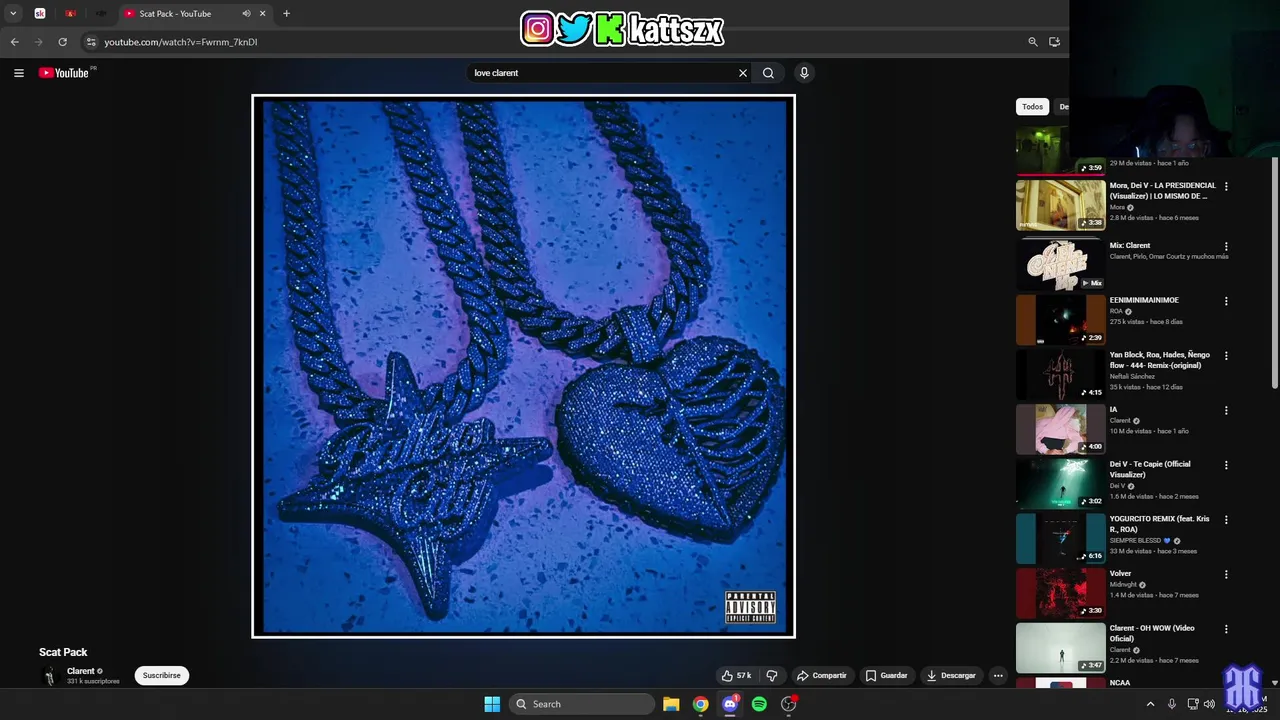This screenshot has height=720, width=1280.
Task: Open the Clarent channel name link
Action: (80, 671)
